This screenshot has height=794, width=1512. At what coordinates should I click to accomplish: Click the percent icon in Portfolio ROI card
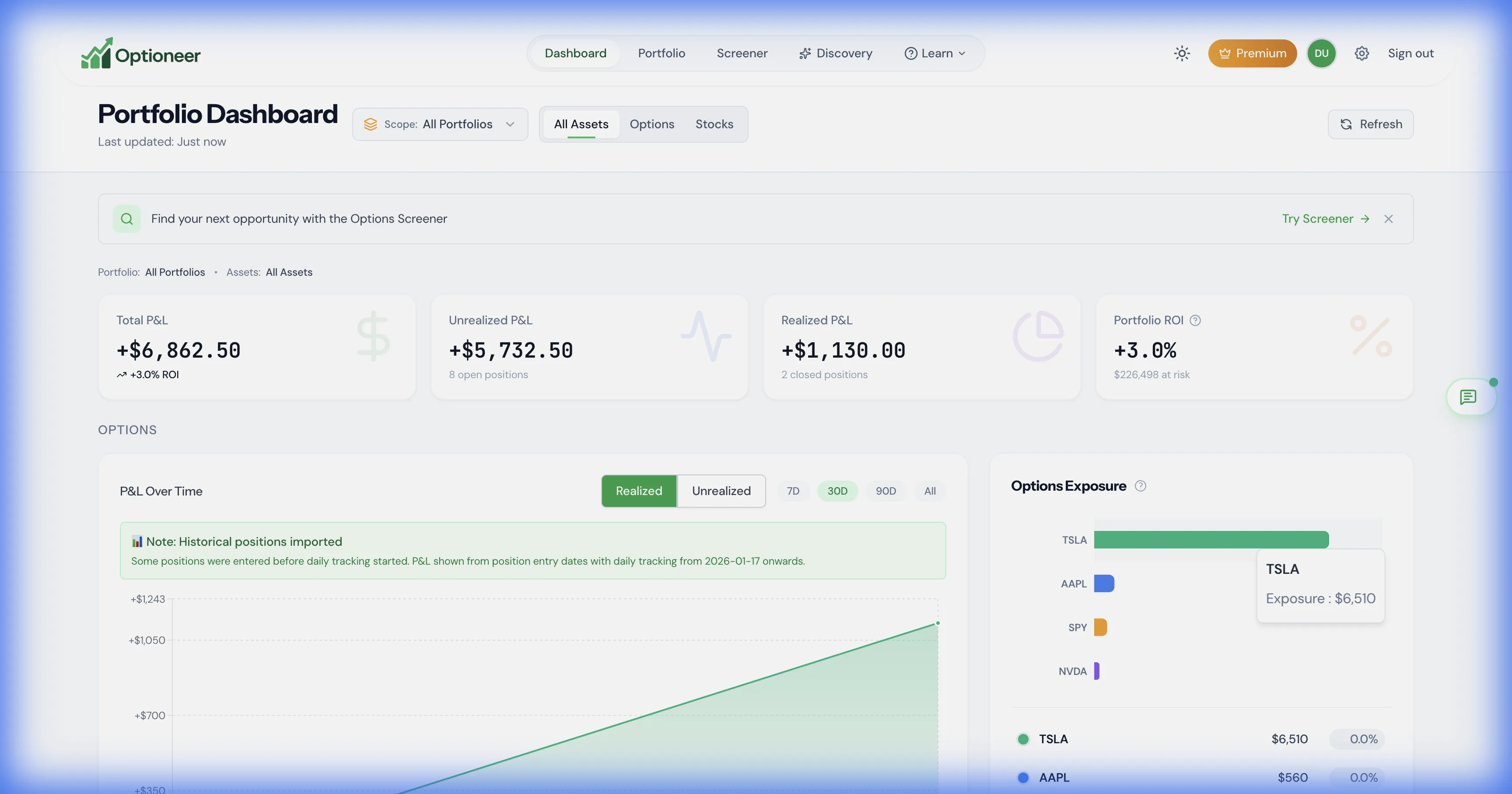point(1371,336)
